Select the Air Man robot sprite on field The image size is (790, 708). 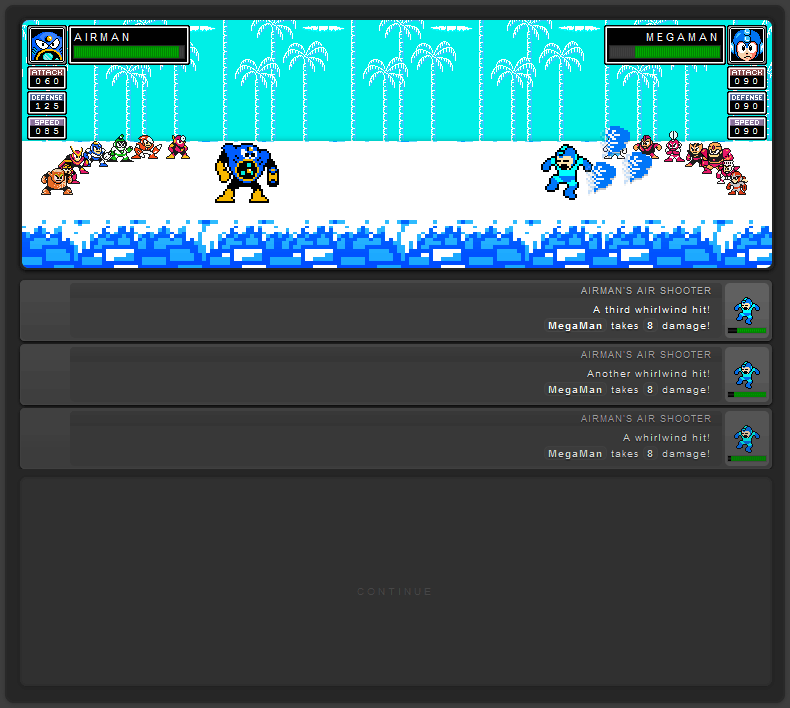246,173
